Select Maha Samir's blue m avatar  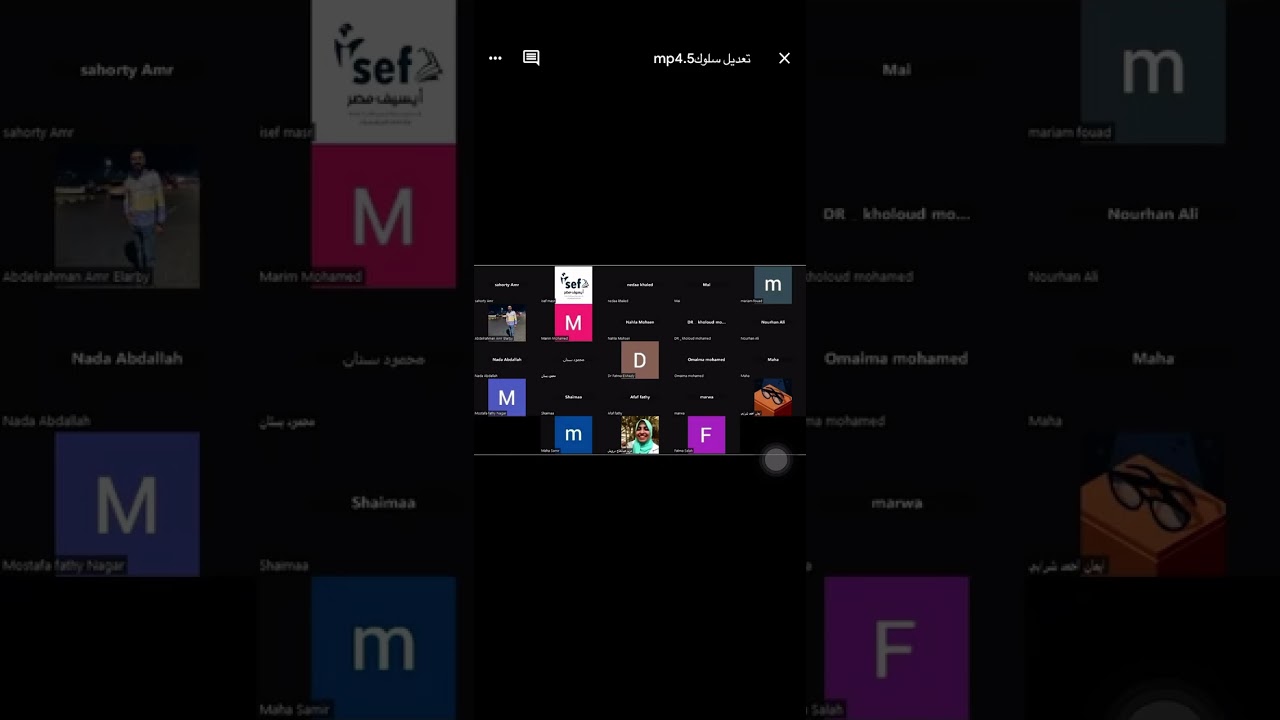[x=573, y=435]
